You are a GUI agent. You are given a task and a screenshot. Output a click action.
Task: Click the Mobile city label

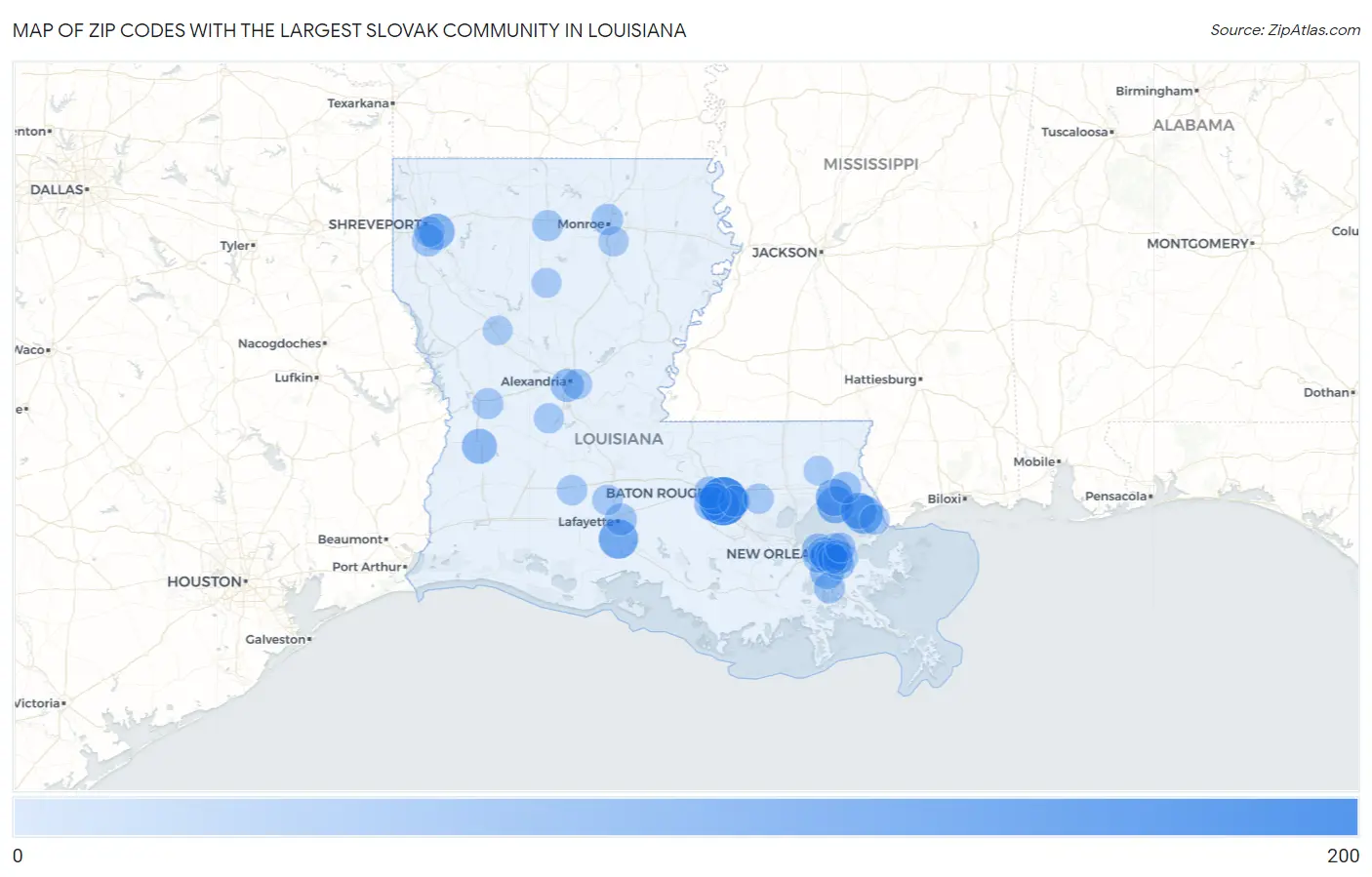coord(1036,461)
